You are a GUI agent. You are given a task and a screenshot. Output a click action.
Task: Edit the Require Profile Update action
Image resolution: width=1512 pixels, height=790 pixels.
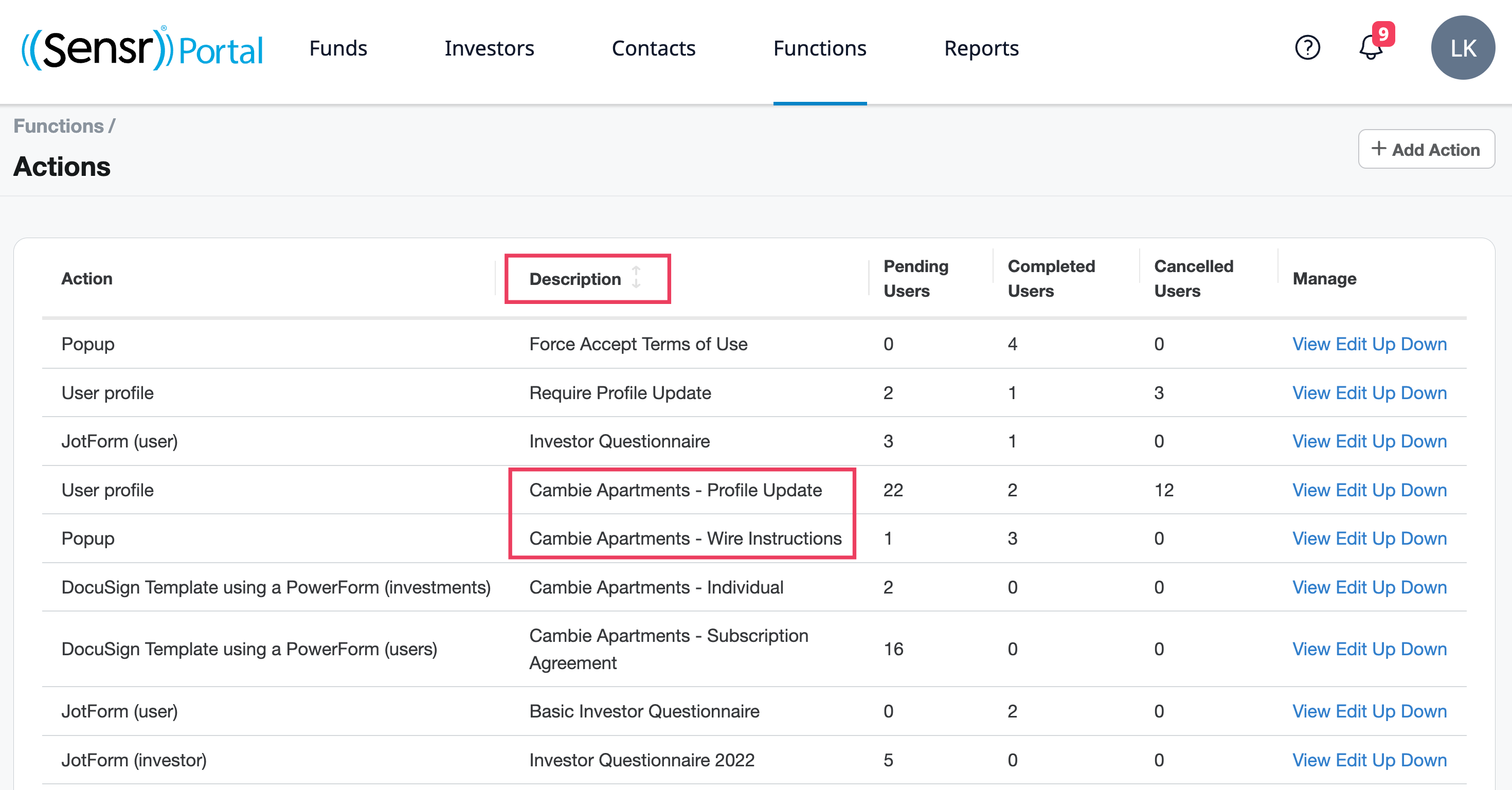(1351, 392)
